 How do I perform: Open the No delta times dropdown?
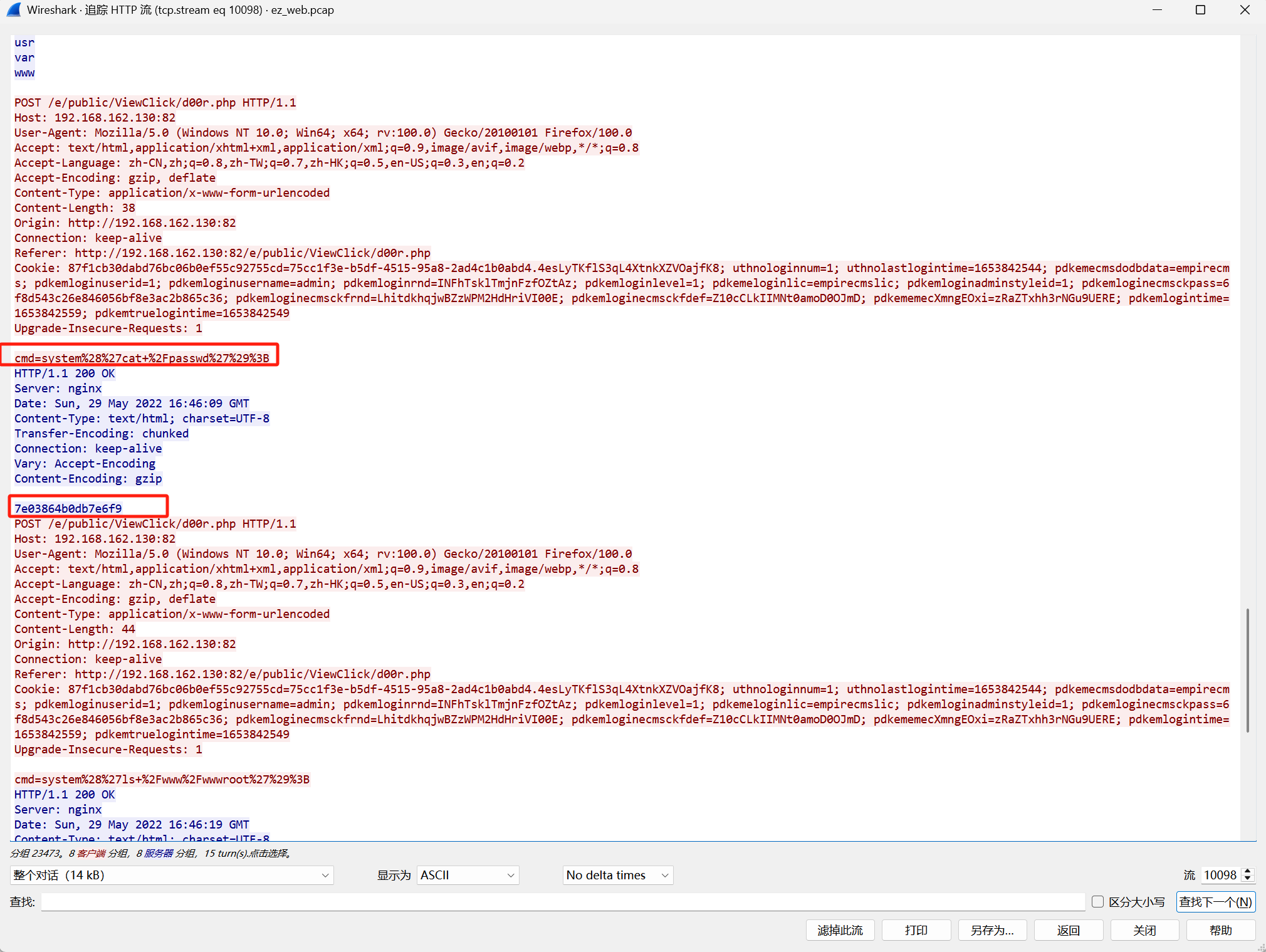pos(617,875)
